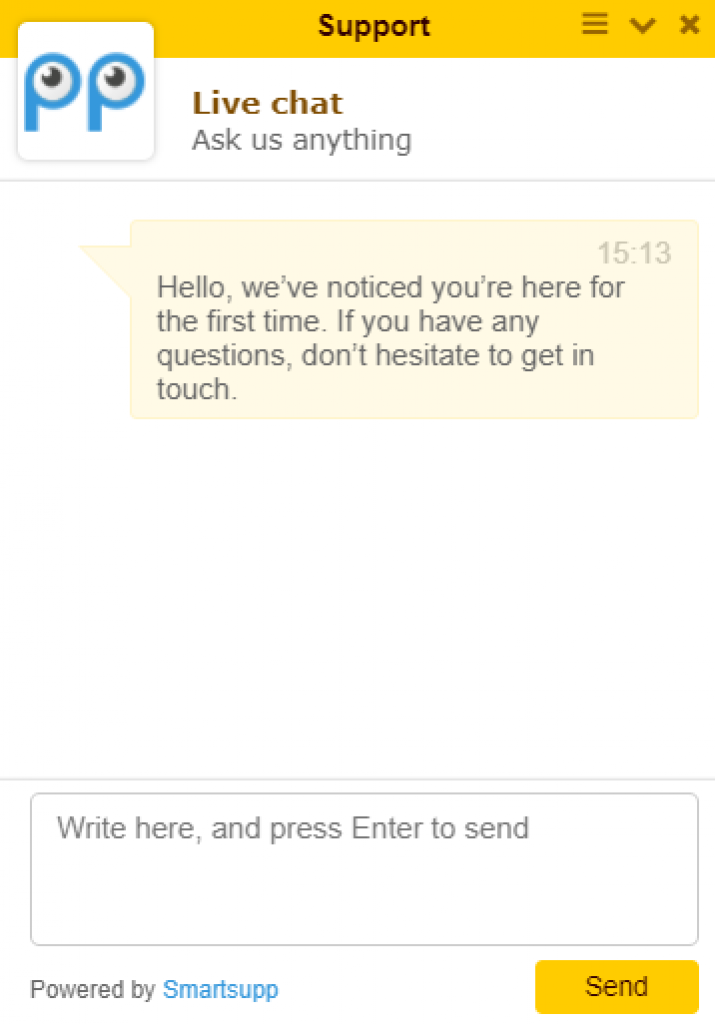715x1024 pixels.
Task: Click the "Ask us anything" subtitle
Action: click(301, 140)
